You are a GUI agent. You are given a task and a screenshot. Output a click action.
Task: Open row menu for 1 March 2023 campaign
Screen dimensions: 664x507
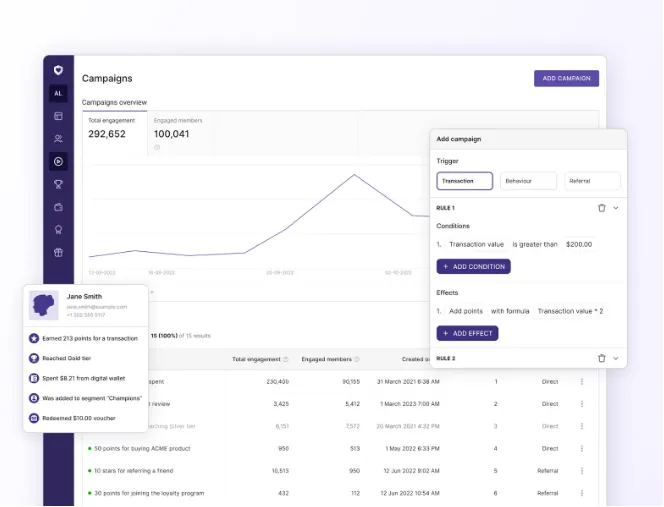(x=582, y=404)
